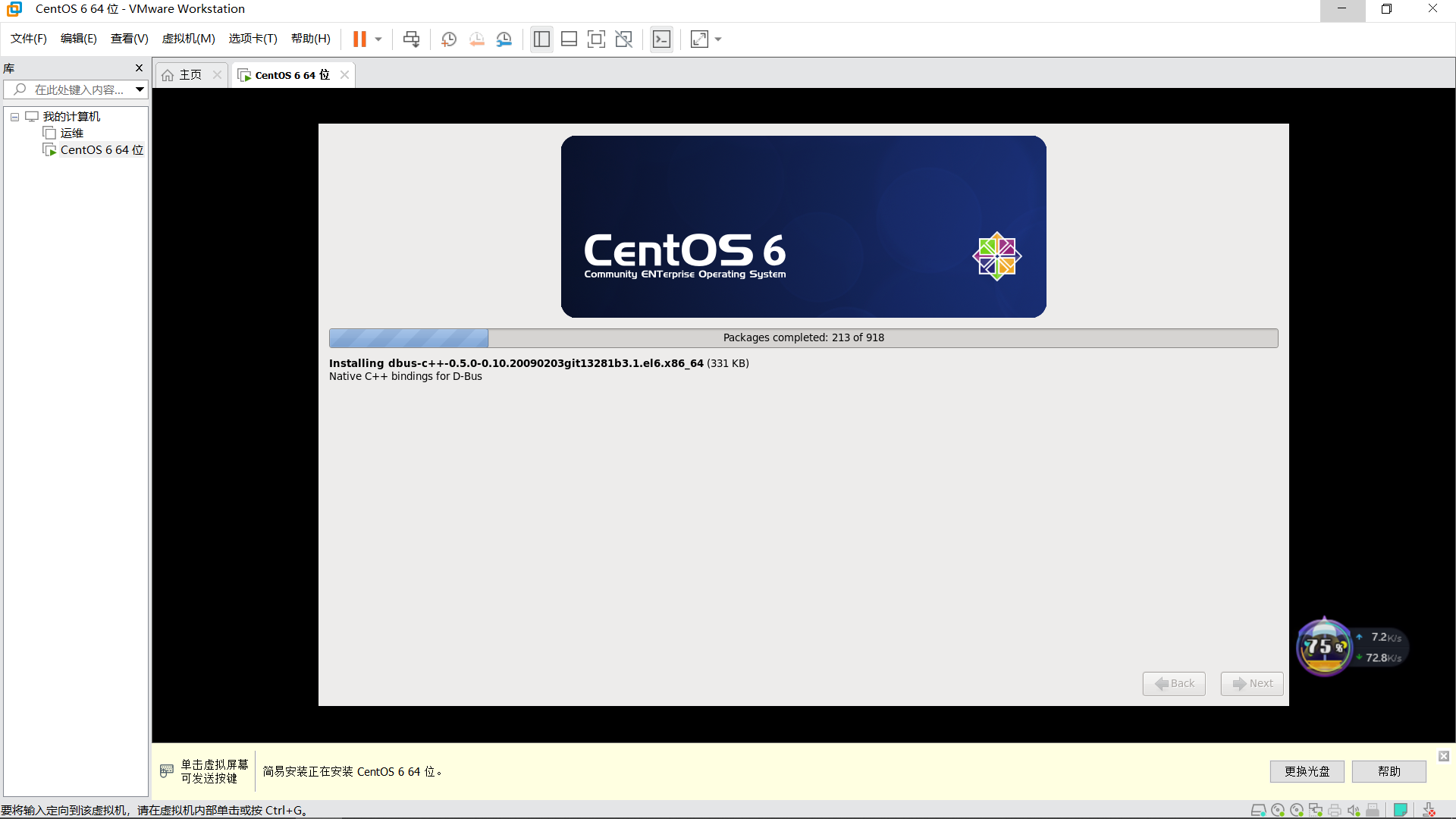The image size is (1456, 819).
Task: Click the keyboard icon in the notice bar
Action: [167, 771]
